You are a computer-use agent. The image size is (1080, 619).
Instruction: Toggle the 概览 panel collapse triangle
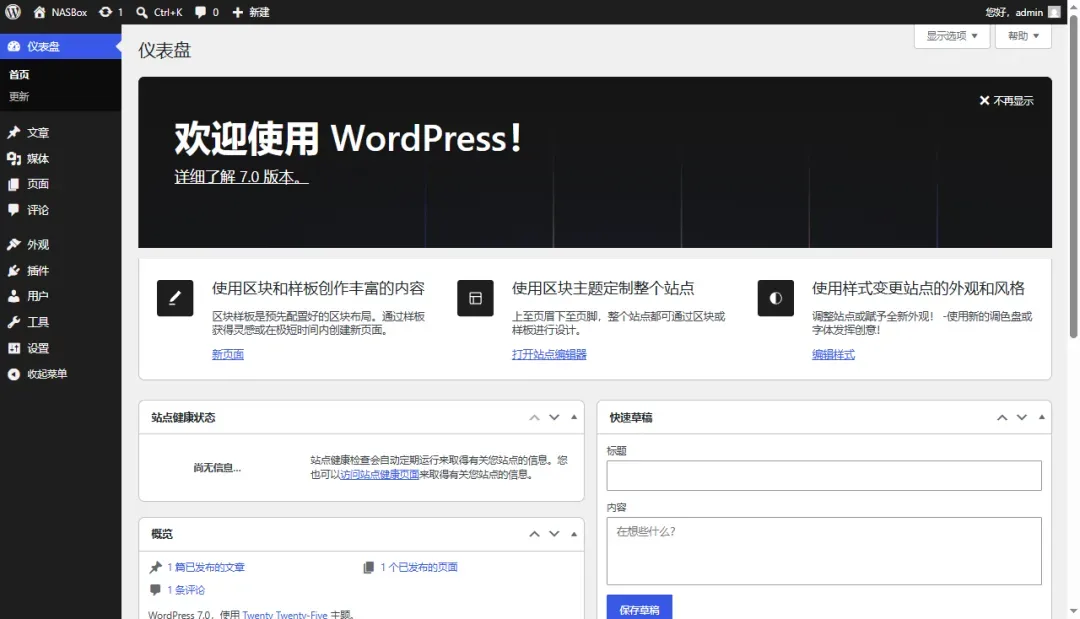(x=574, y=534)
